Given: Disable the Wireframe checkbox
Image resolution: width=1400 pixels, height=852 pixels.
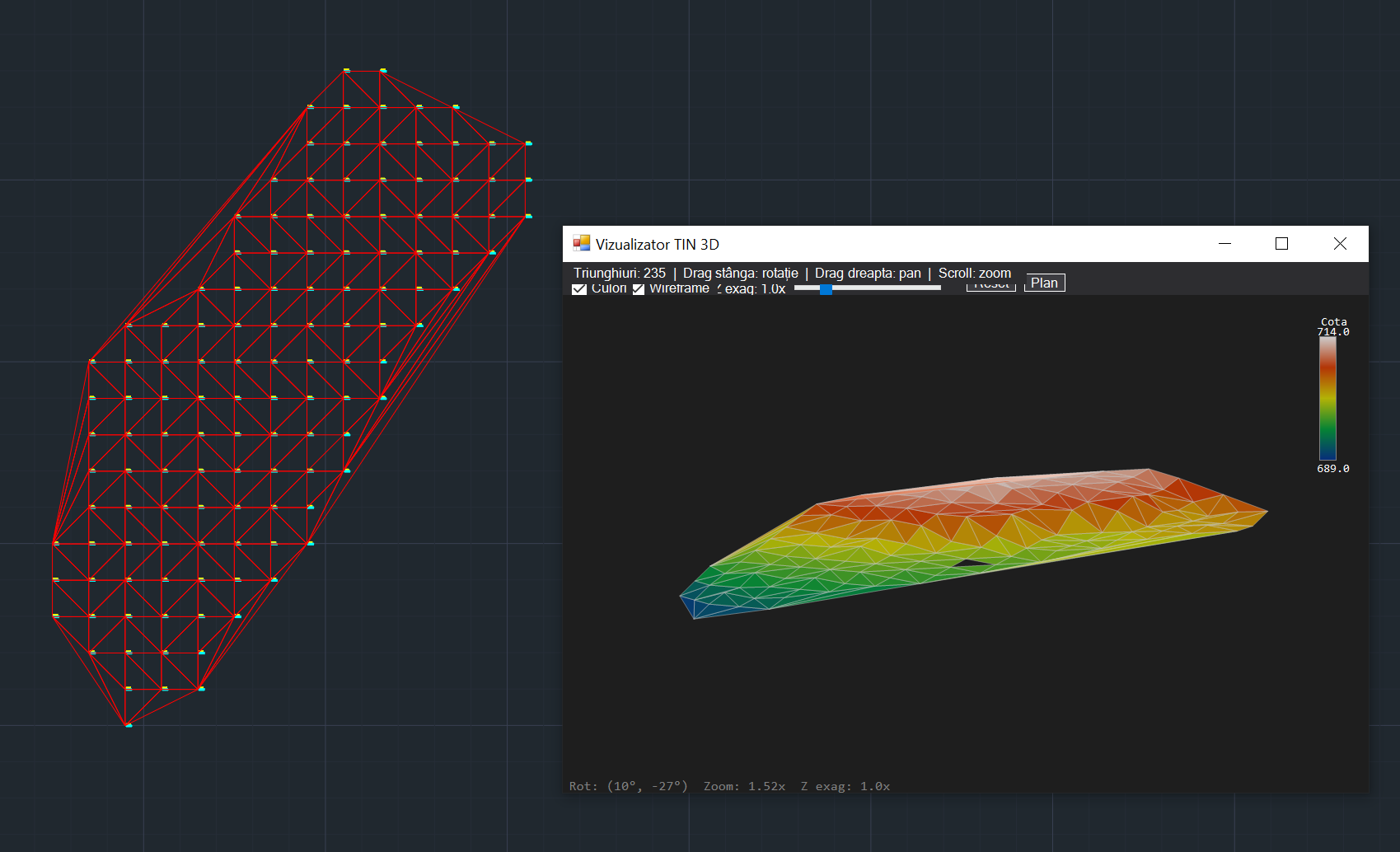Looking at the screenshot, I should [x=639, y=289].
